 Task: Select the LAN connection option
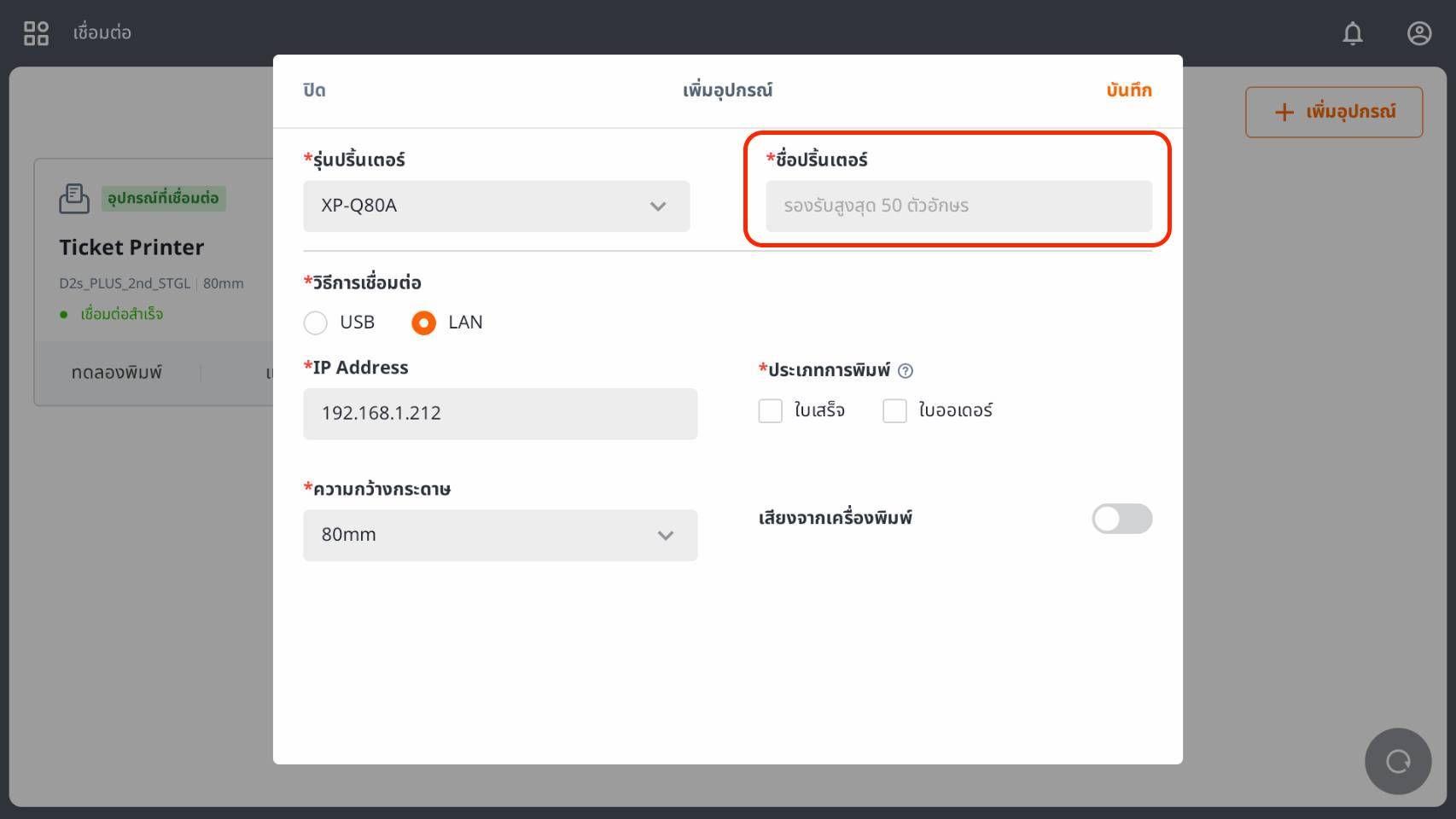click(423, 322)
